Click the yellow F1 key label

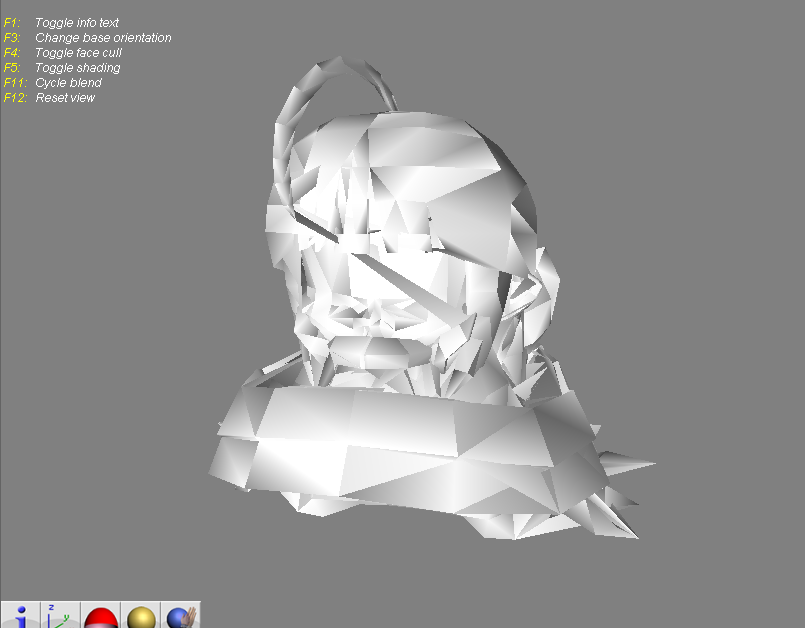click(12, 22)
